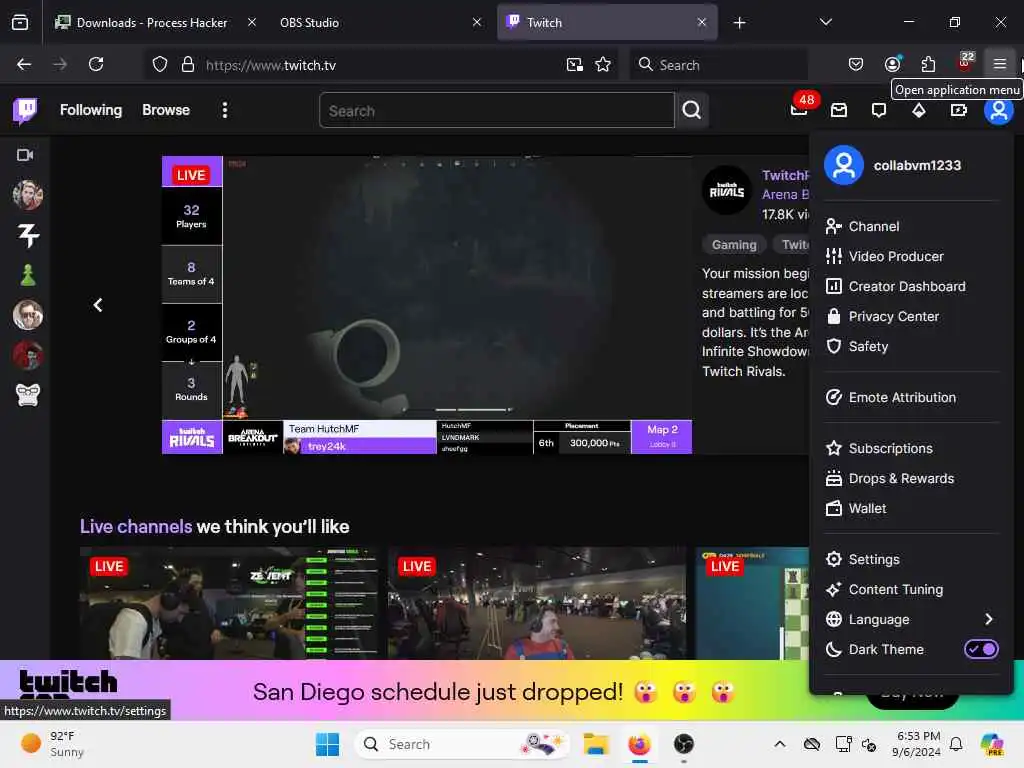The width and height of the screenshot is (1024, 768).
Task: Click the followed channels camera icon in sidebar
Action: 25,155
